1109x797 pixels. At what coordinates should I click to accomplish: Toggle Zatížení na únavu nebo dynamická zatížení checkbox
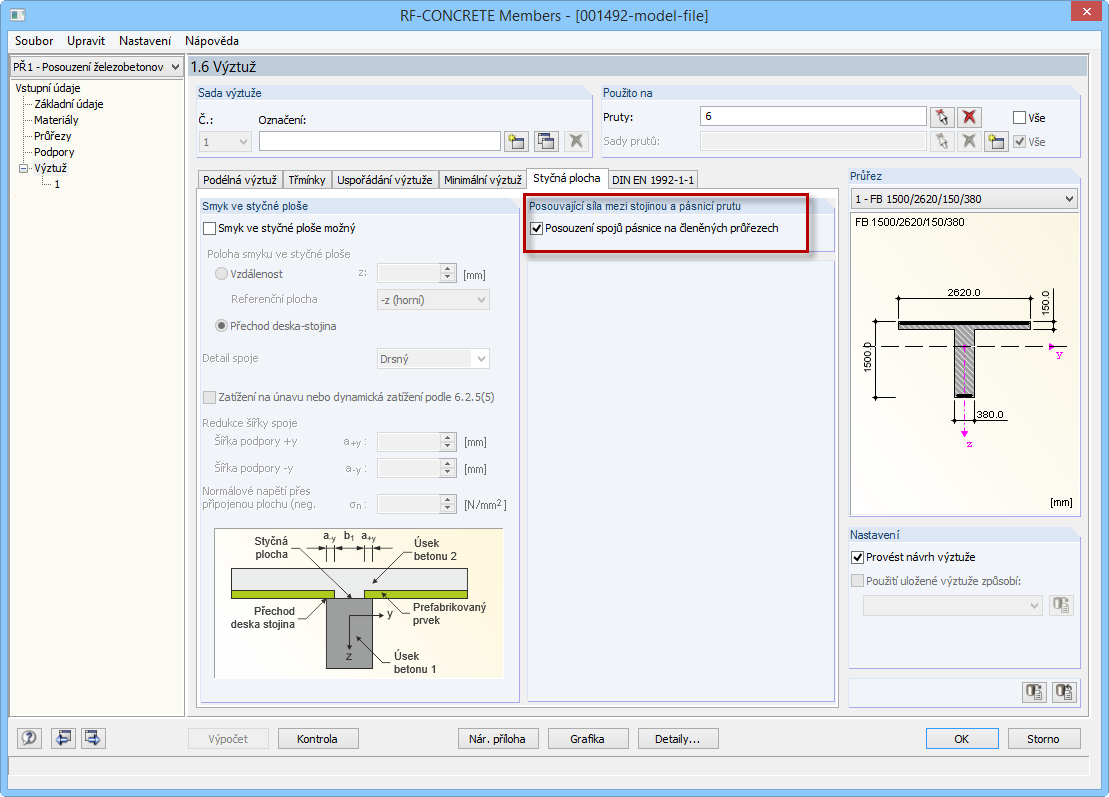pyautogui.click(x=209, y=397)
